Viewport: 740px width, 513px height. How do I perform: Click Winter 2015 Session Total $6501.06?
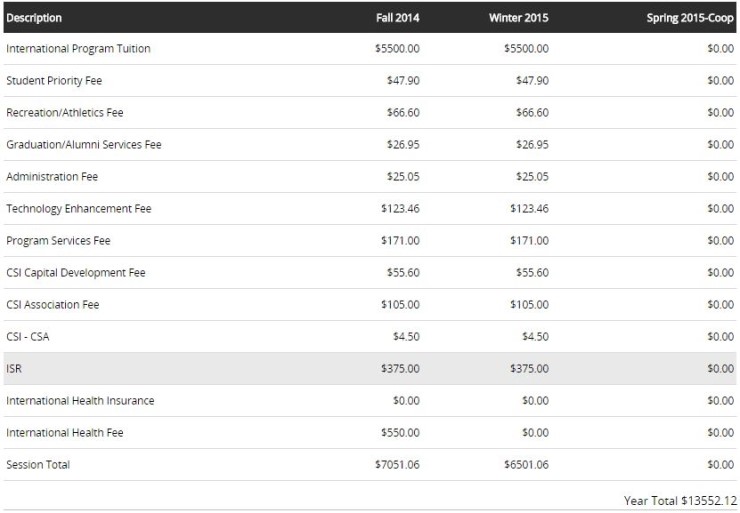pyautogui.click(x=526, y=465)
